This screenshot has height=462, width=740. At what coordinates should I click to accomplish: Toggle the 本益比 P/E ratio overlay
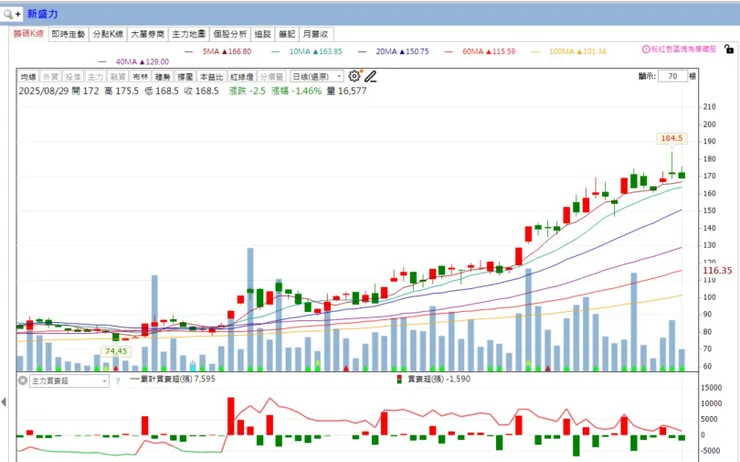point(211,76)
